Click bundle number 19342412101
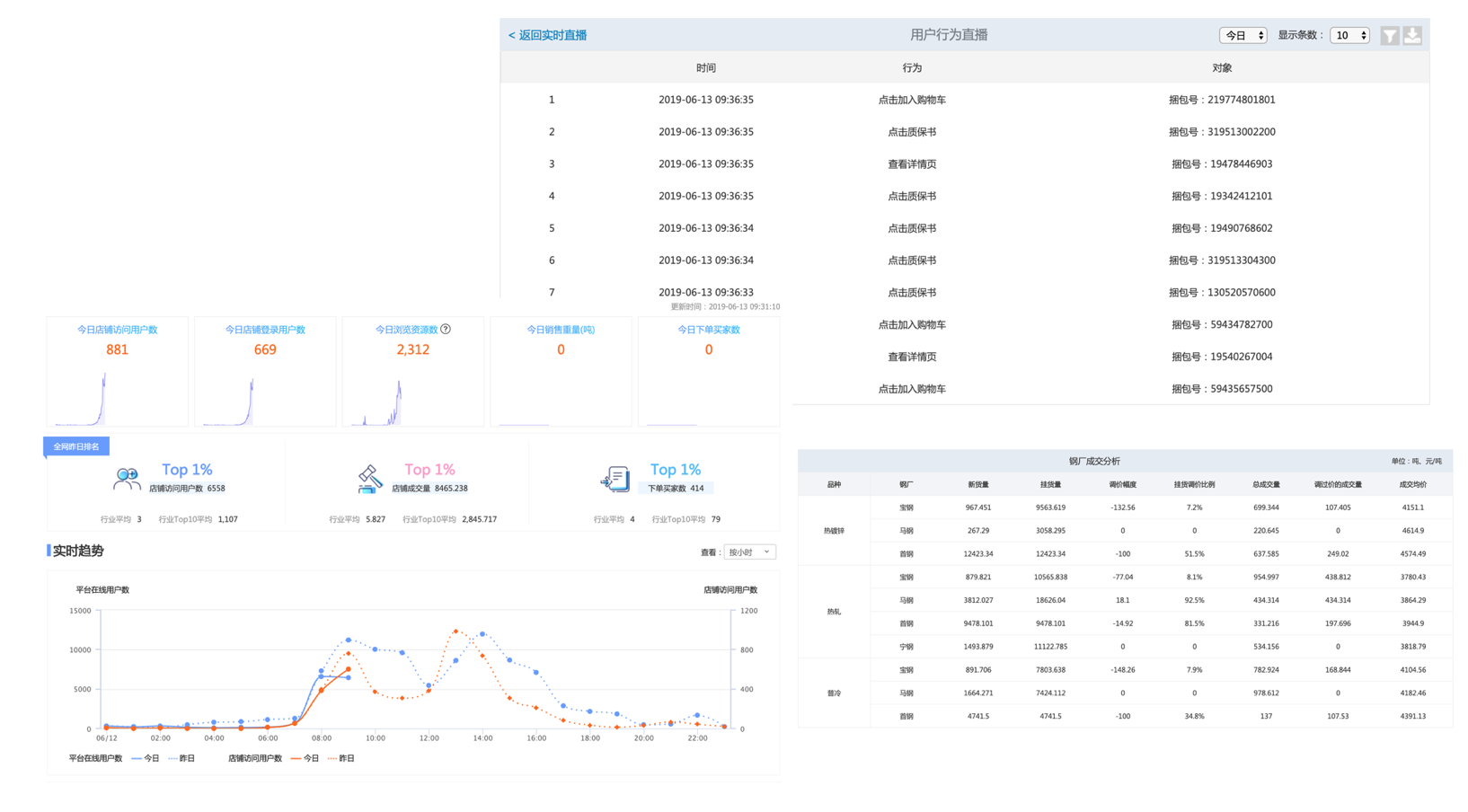This screenshot has width=1468, height=812. (x=1241, y=196)
